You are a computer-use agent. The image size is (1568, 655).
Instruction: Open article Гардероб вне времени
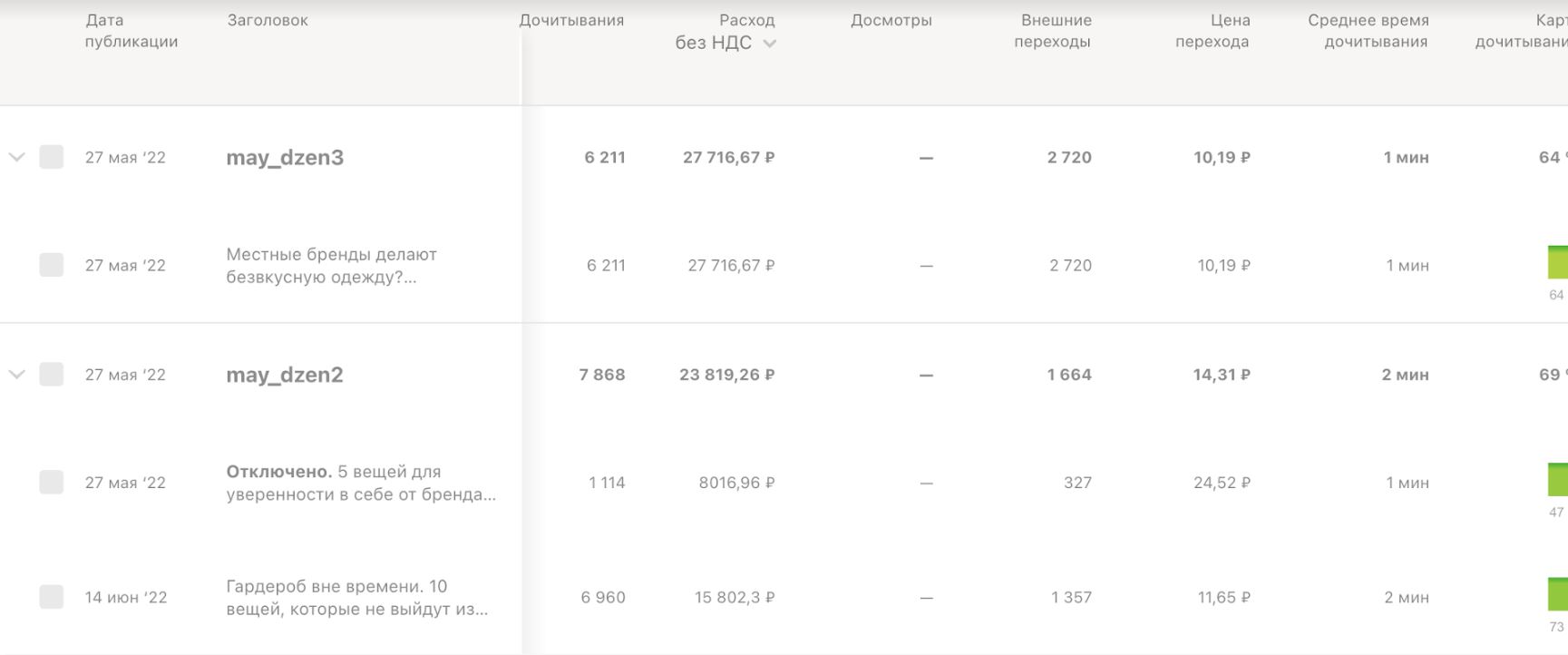[356, 597]
